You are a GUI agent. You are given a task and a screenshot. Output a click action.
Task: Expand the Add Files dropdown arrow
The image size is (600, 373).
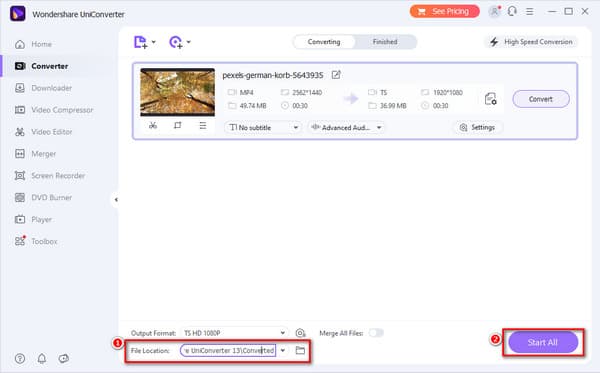[153, 42]
